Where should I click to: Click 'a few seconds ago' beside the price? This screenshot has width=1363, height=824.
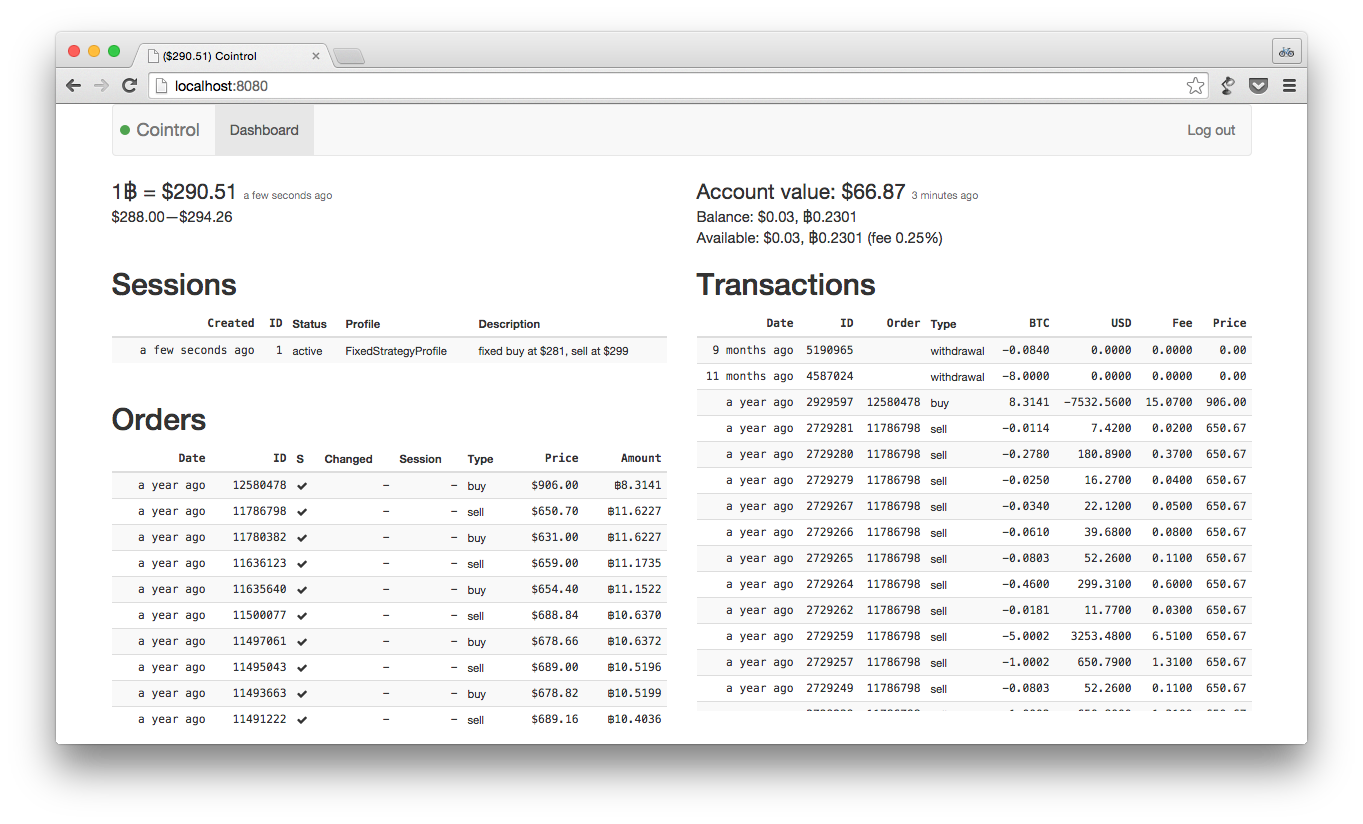click(x=288, y=196)
